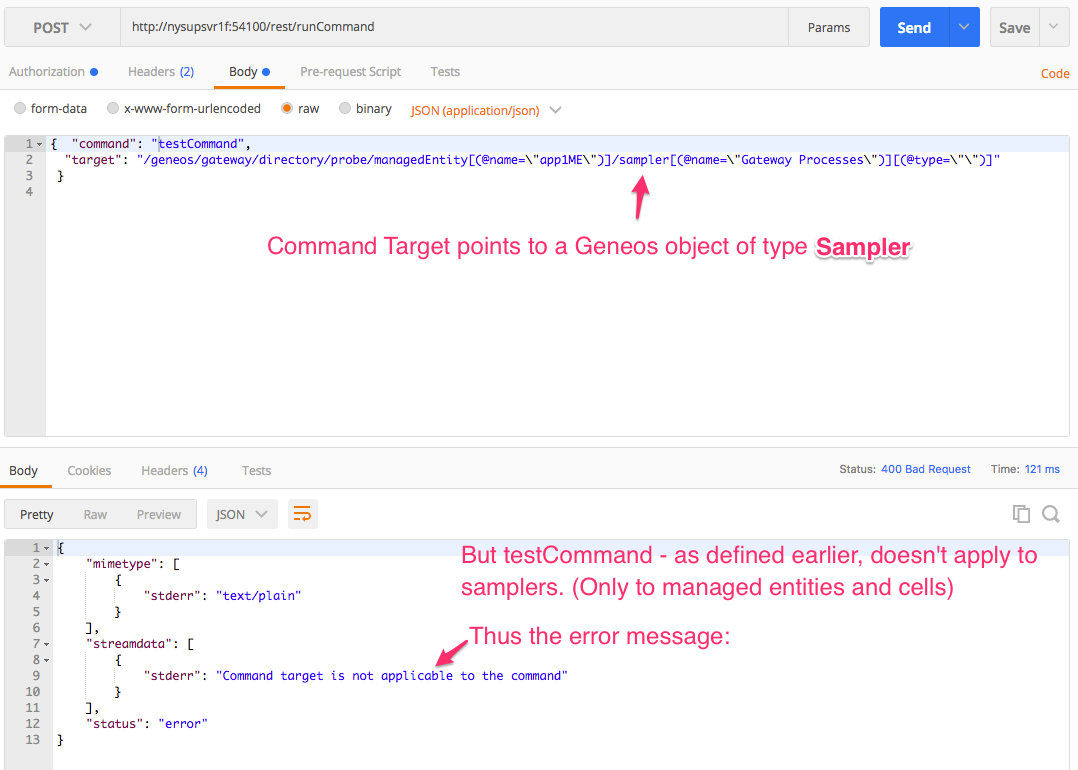Toggle the response line wrap icon

point(302,514)
